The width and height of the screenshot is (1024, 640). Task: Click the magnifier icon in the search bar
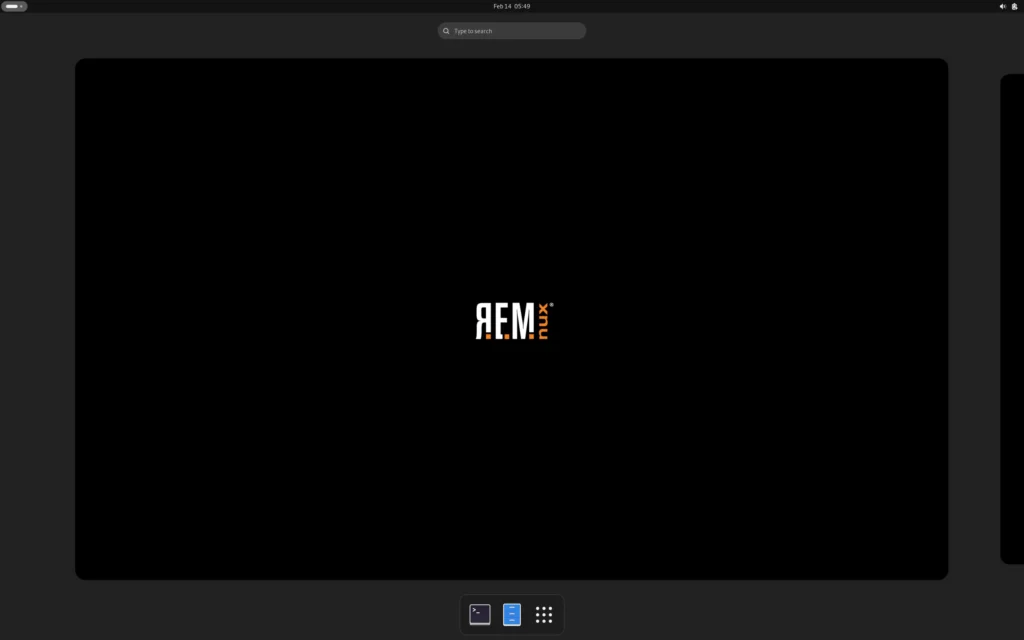[446, 30]
